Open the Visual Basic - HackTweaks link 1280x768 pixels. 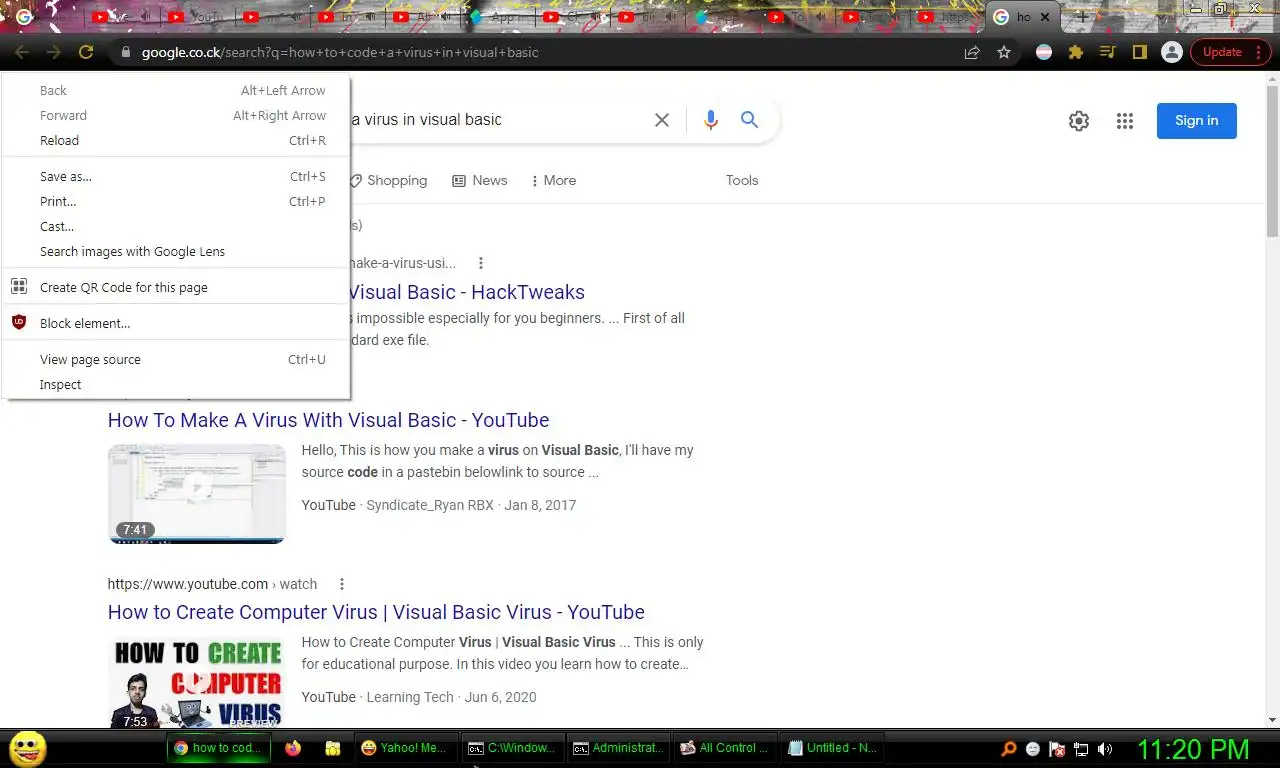tap(467, 292)
